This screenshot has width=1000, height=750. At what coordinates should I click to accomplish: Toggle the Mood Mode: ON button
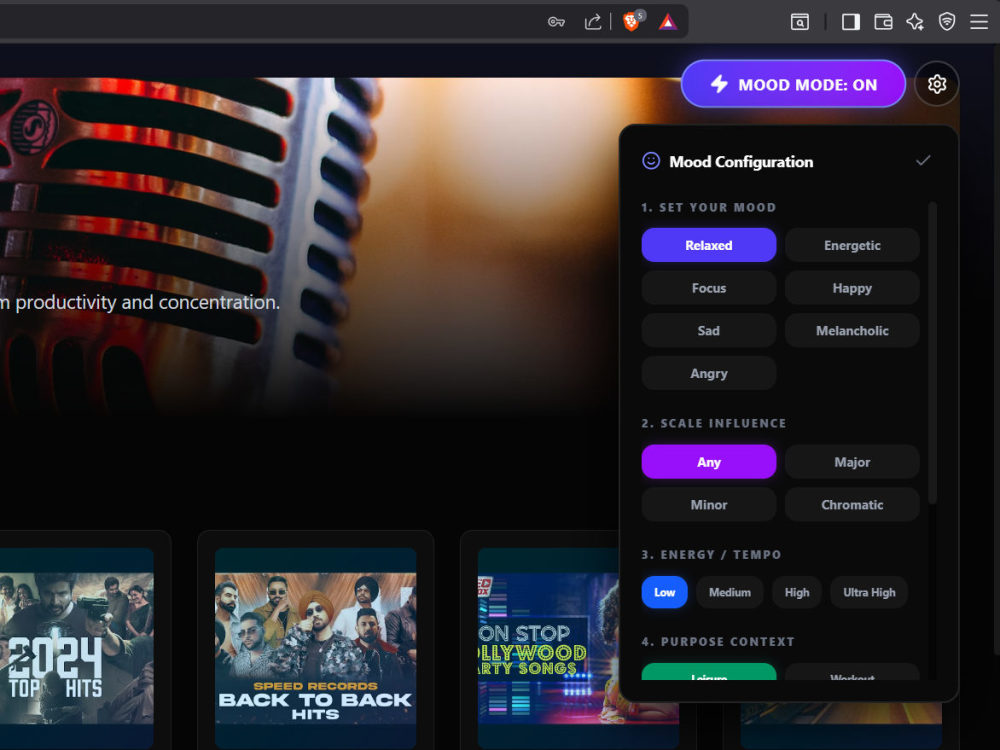793,84
